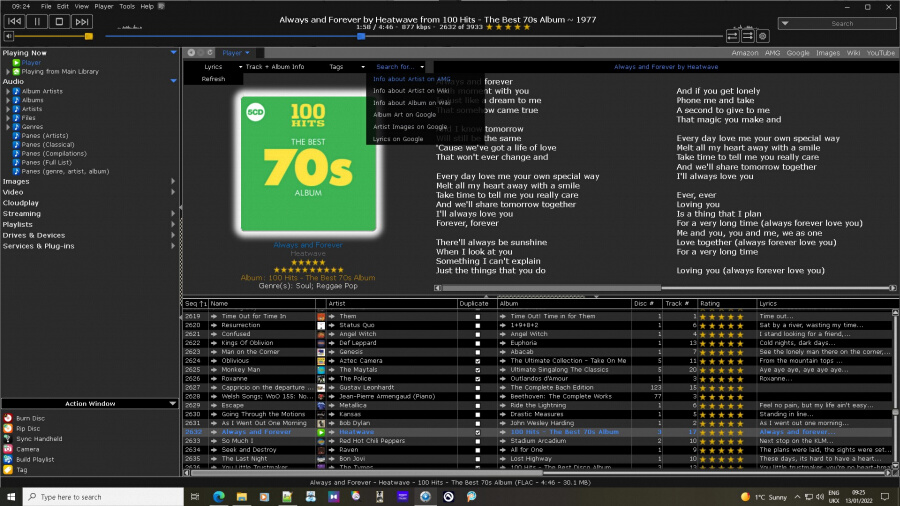
Task: Toggle repeat mode icon
Action: [x=732, y=36]
